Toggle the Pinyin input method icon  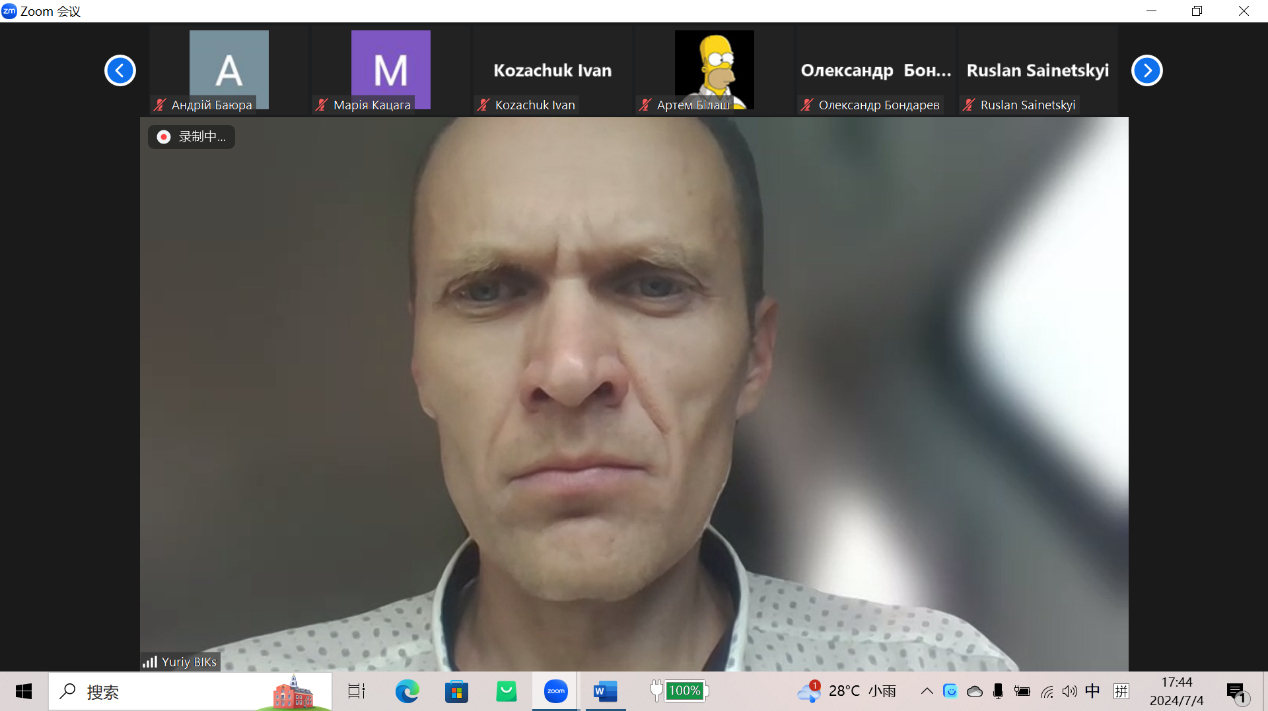[x=1121, y=691]
